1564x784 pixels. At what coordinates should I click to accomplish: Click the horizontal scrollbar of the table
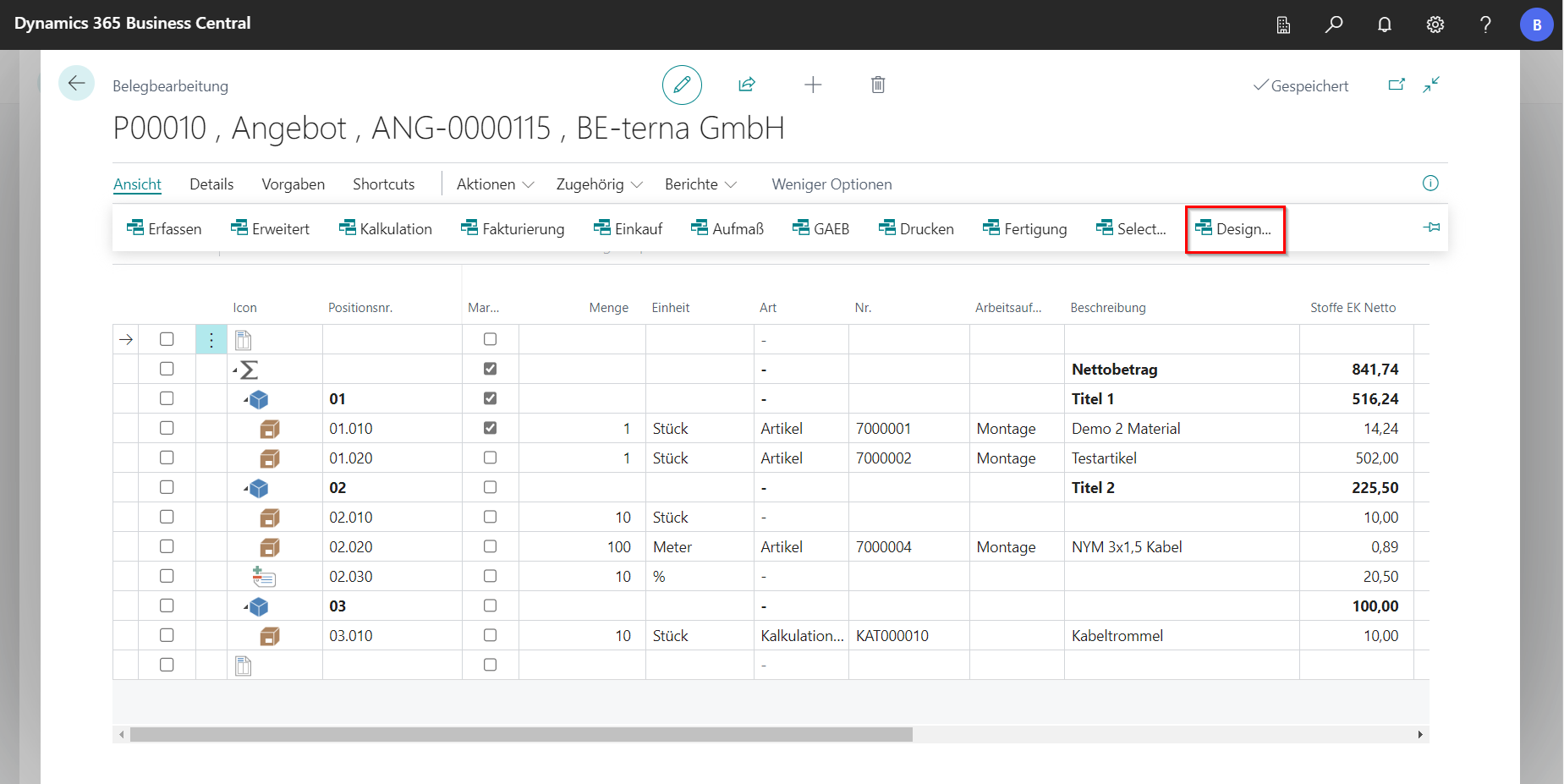click(521, 734)
